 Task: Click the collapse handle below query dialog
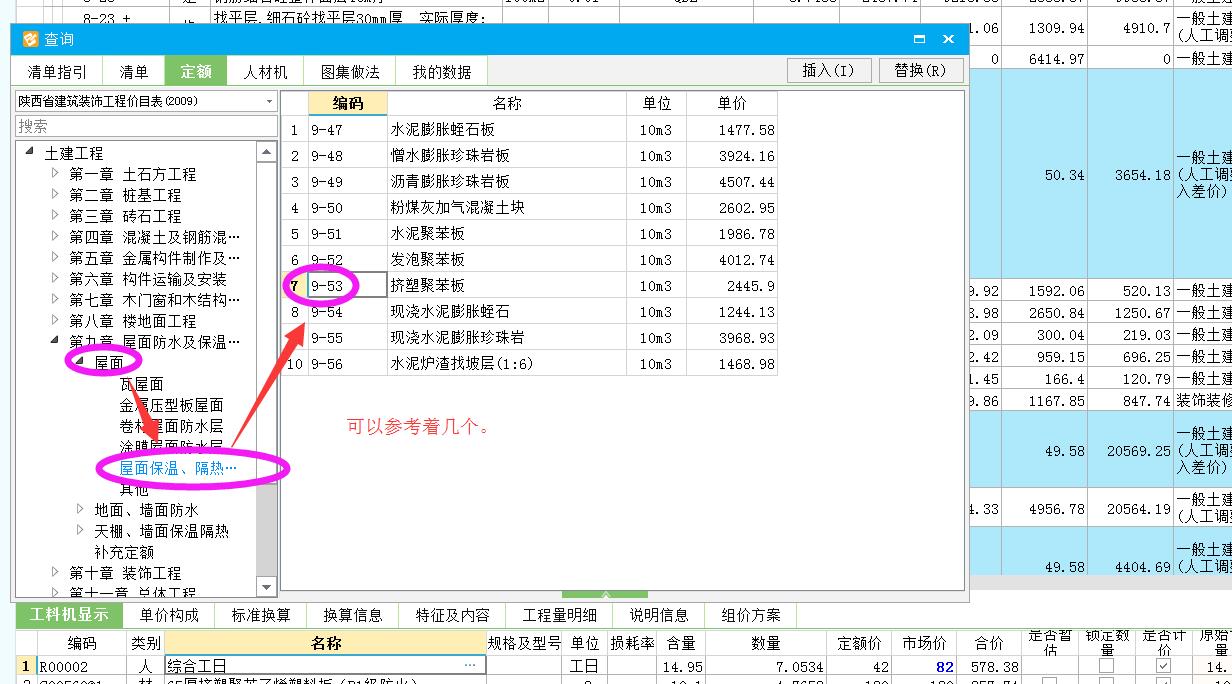coord(605,597)
